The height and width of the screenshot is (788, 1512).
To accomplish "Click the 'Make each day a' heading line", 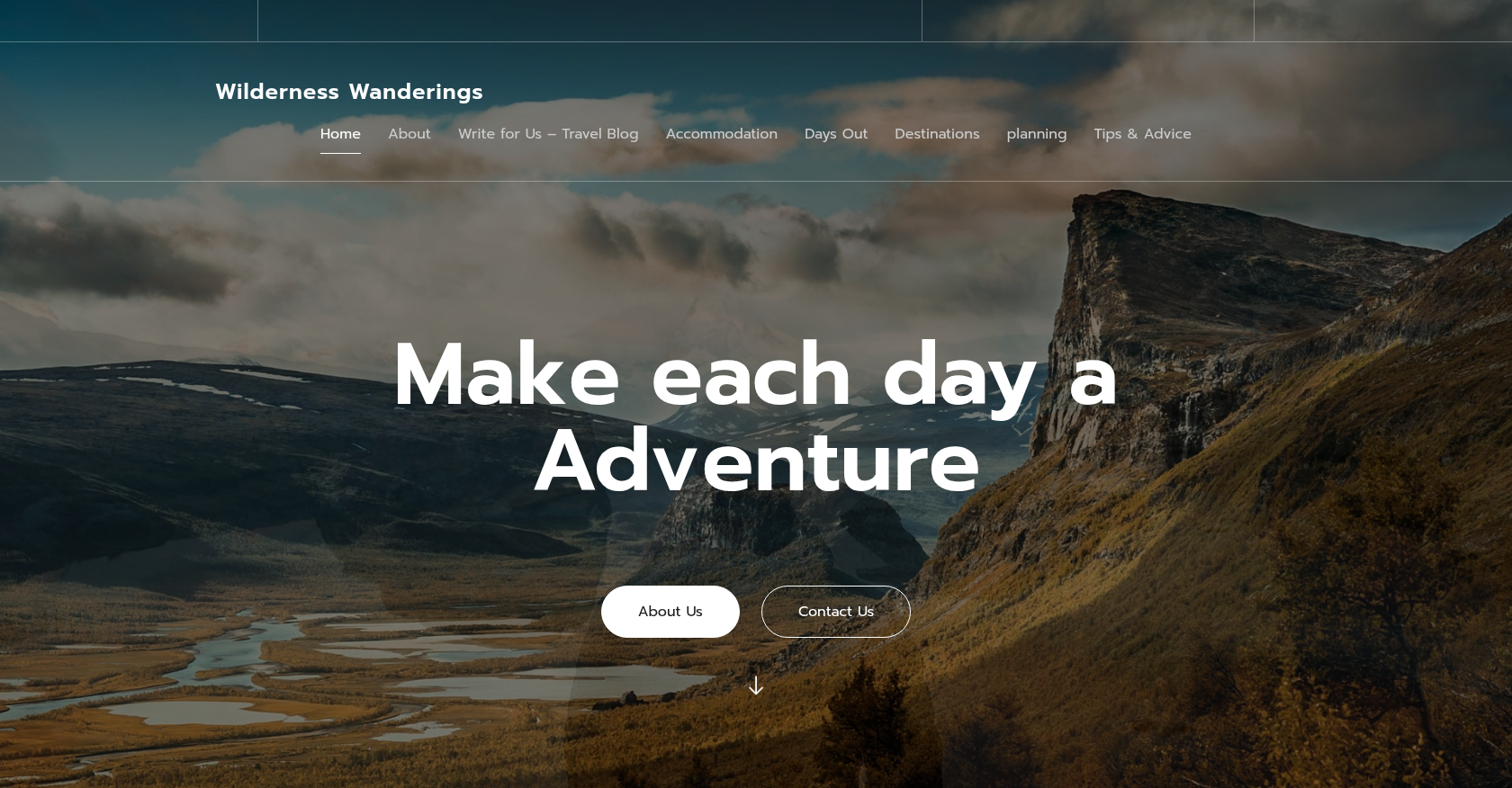I will coord(756,376).
